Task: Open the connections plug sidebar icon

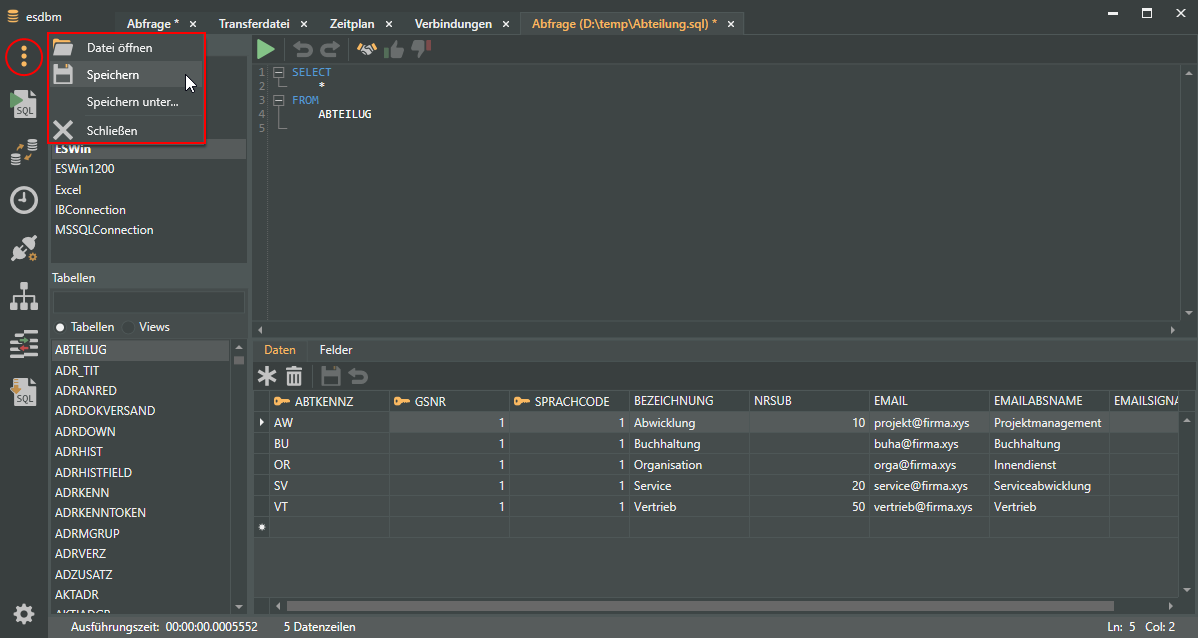Action: tap(24, 248)
